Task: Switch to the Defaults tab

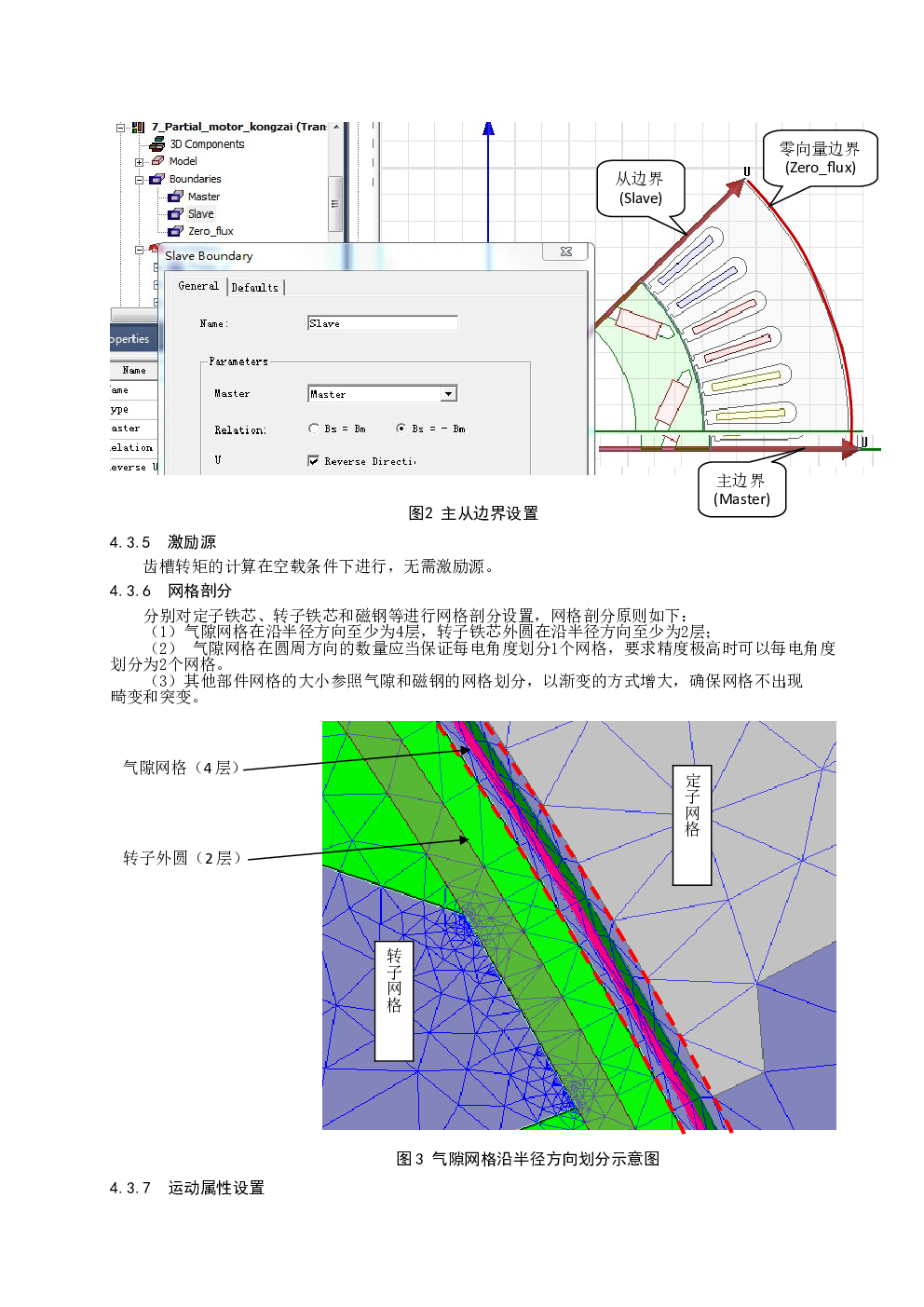Action: [x=255, y=288]
